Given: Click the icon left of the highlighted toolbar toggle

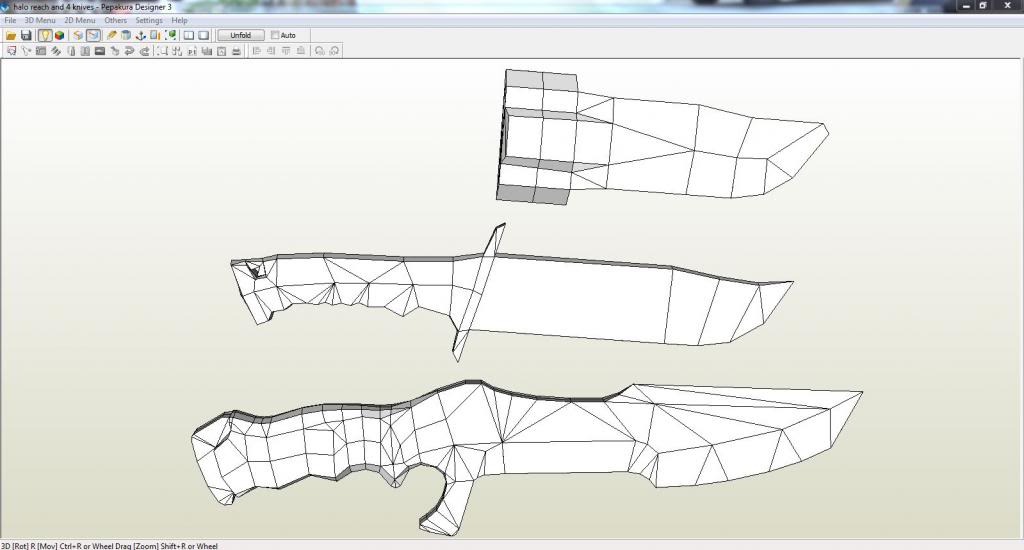Looking at the screenshot, I should (x=78, y=35).
